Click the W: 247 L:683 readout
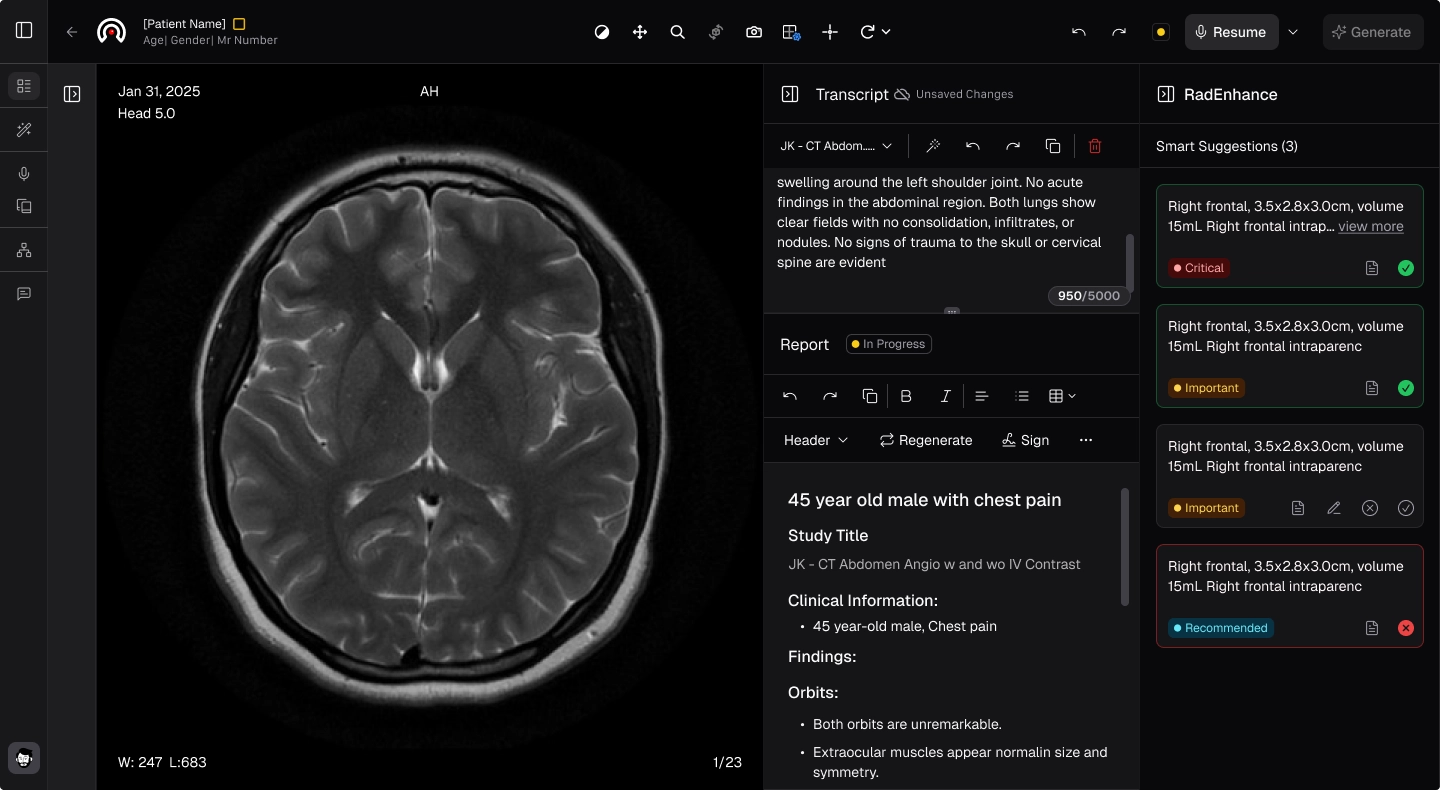The height and width of the screenshot is (790, 1440). 162,762
